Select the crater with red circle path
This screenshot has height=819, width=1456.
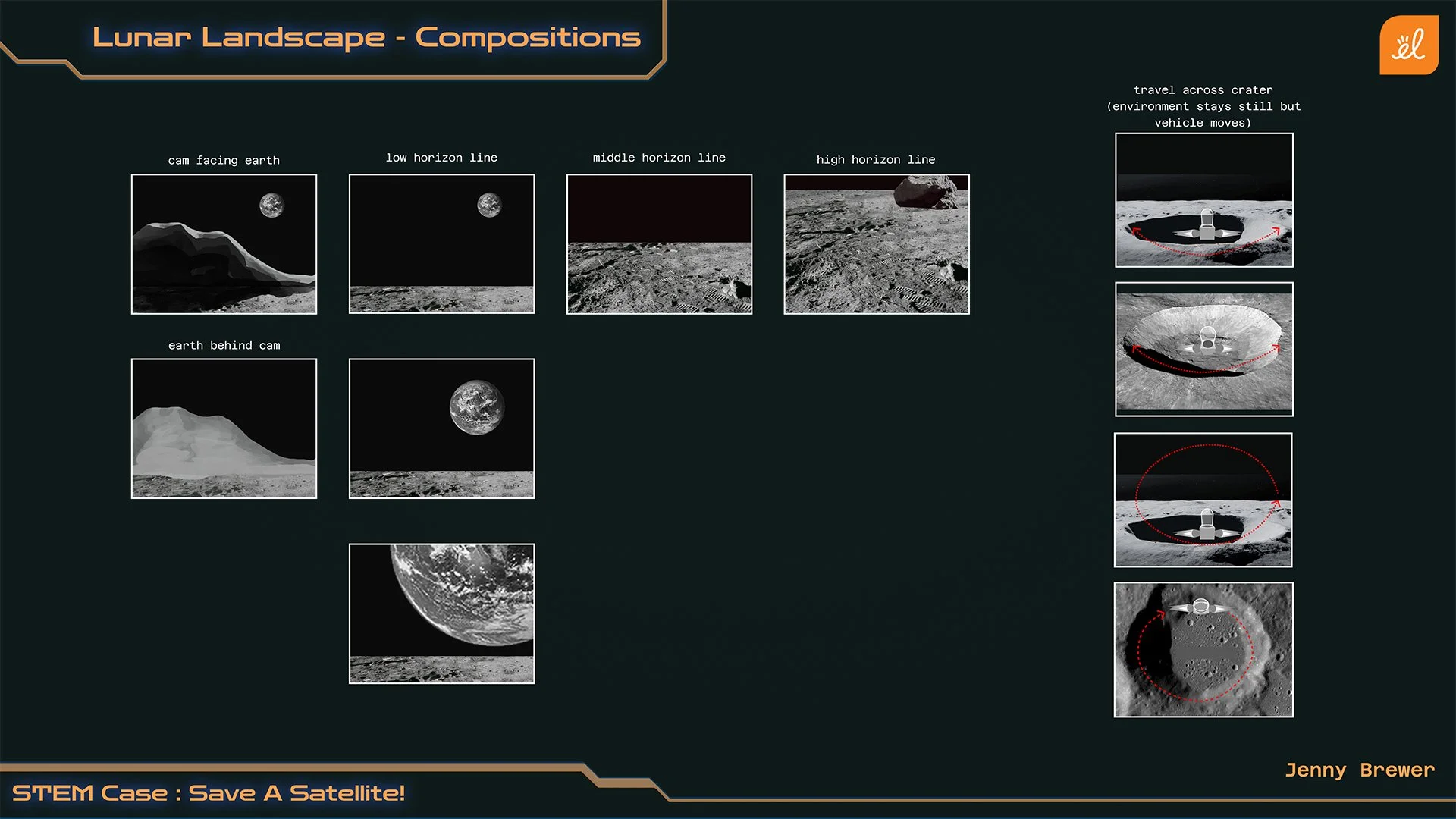click(1203, 500)
